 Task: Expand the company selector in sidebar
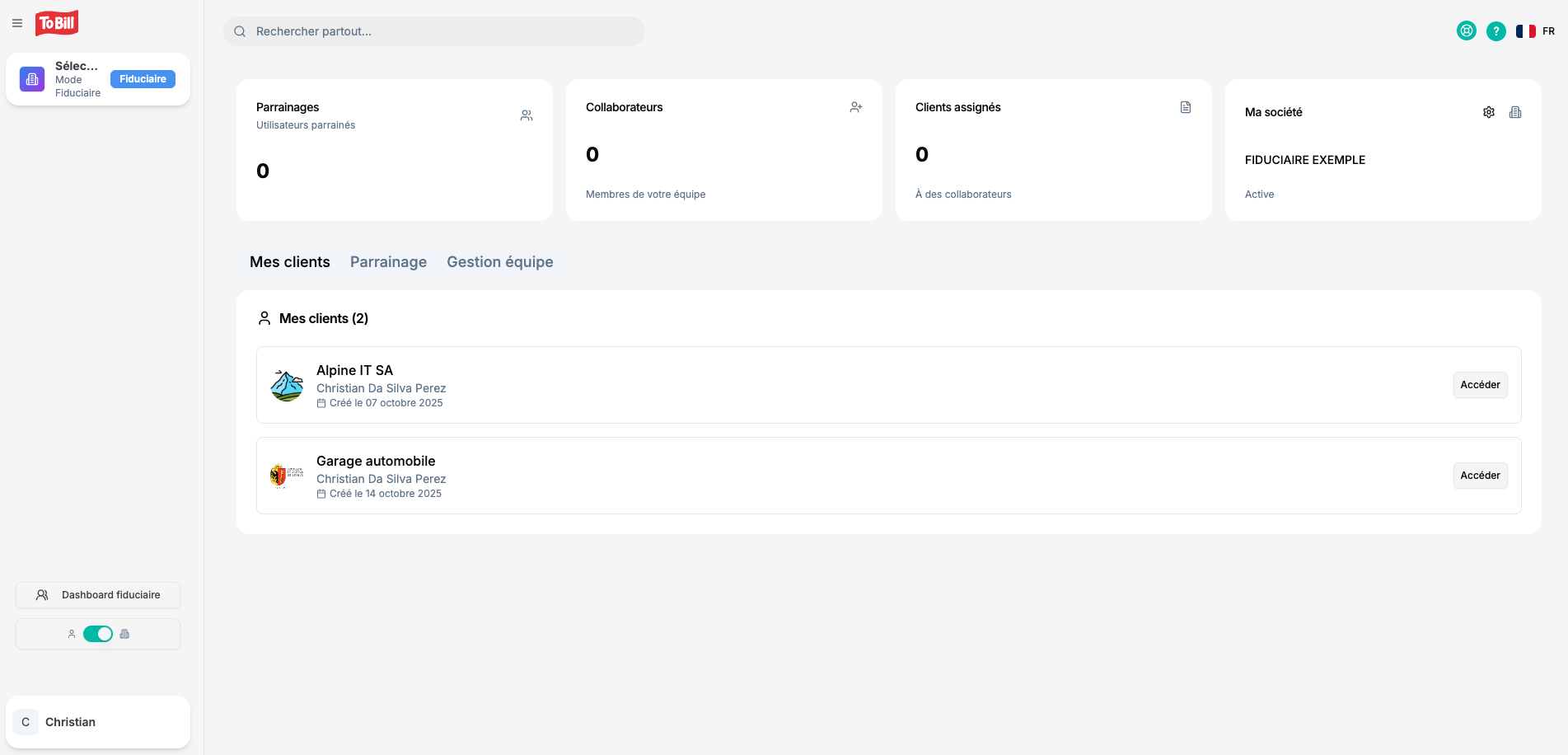[x=97, y=79]
